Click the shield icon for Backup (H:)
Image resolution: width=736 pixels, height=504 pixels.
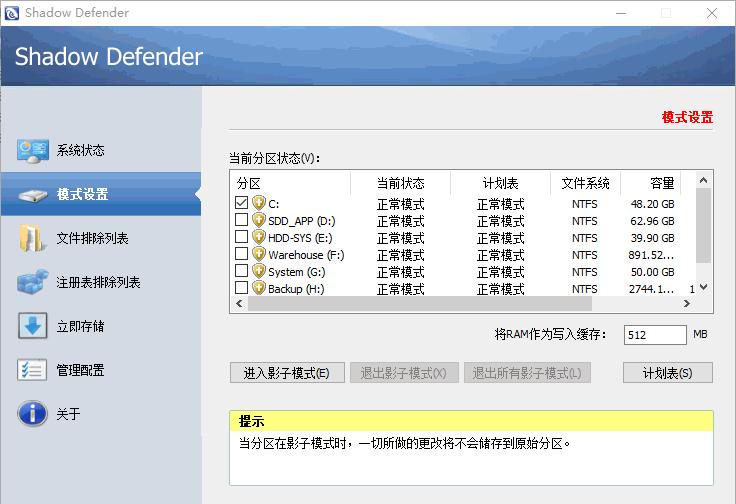pyautogui.click(x=259, y=287)
